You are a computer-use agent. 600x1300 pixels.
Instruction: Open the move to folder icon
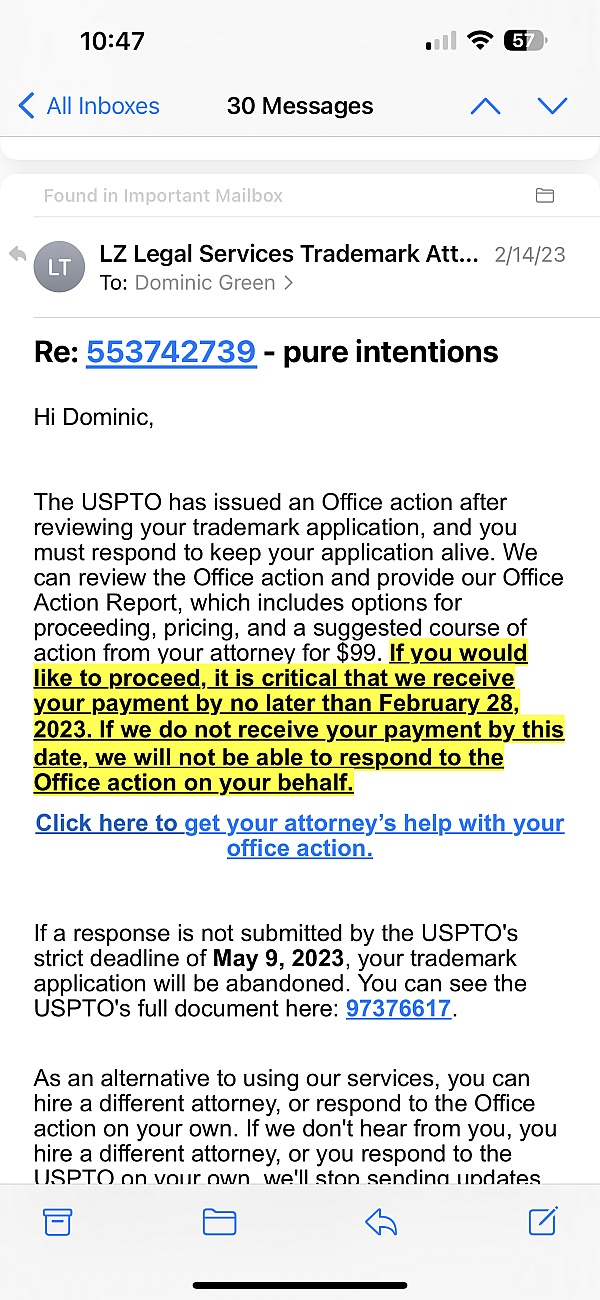coord(219,1222)
